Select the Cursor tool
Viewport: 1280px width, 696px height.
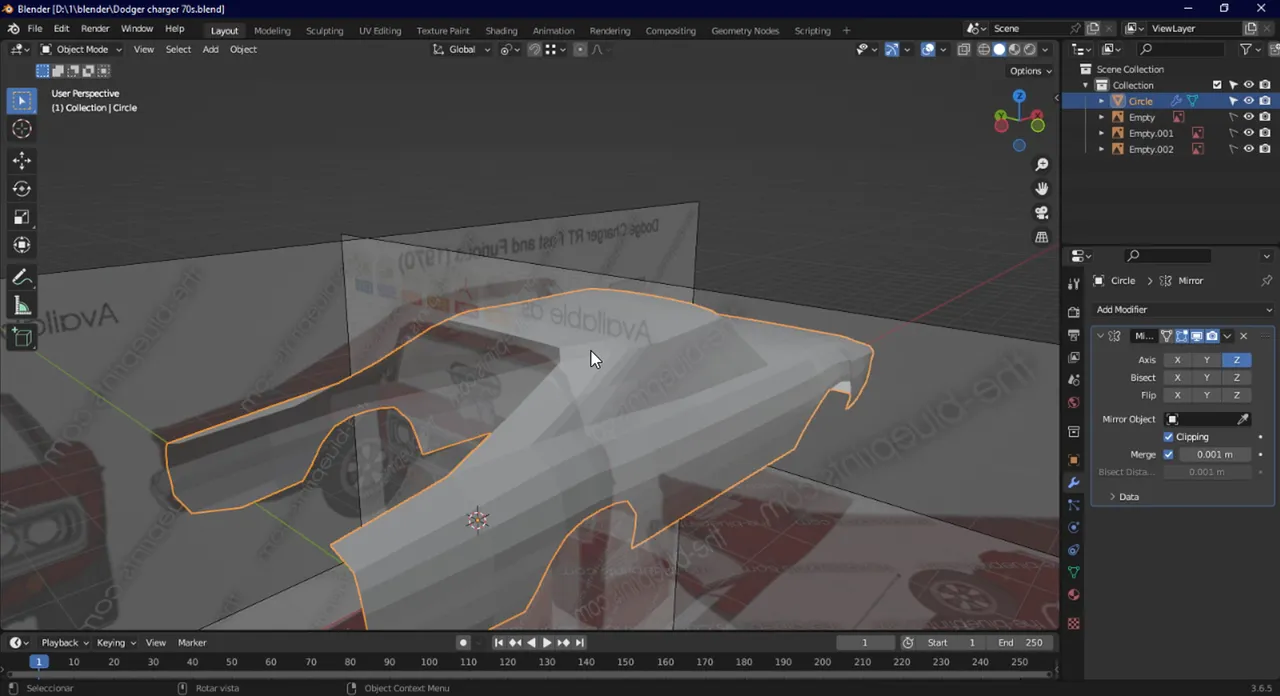[x=22, y=128]
